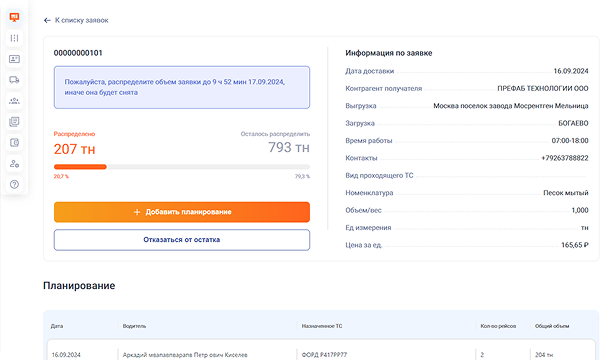Click working hours '07:00-18:00'

coord(570,141)
